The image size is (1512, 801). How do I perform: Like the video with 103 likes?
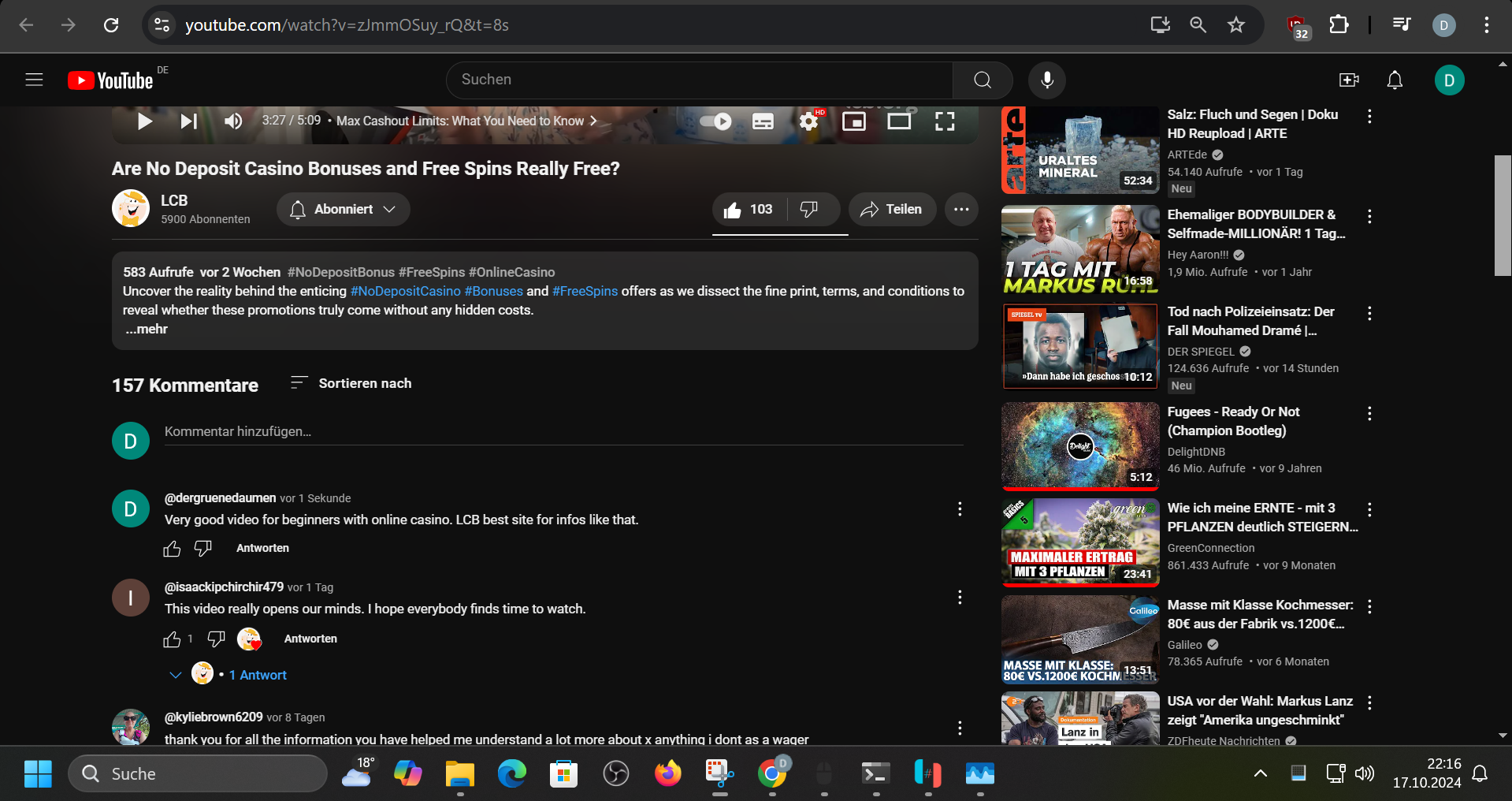749,210
